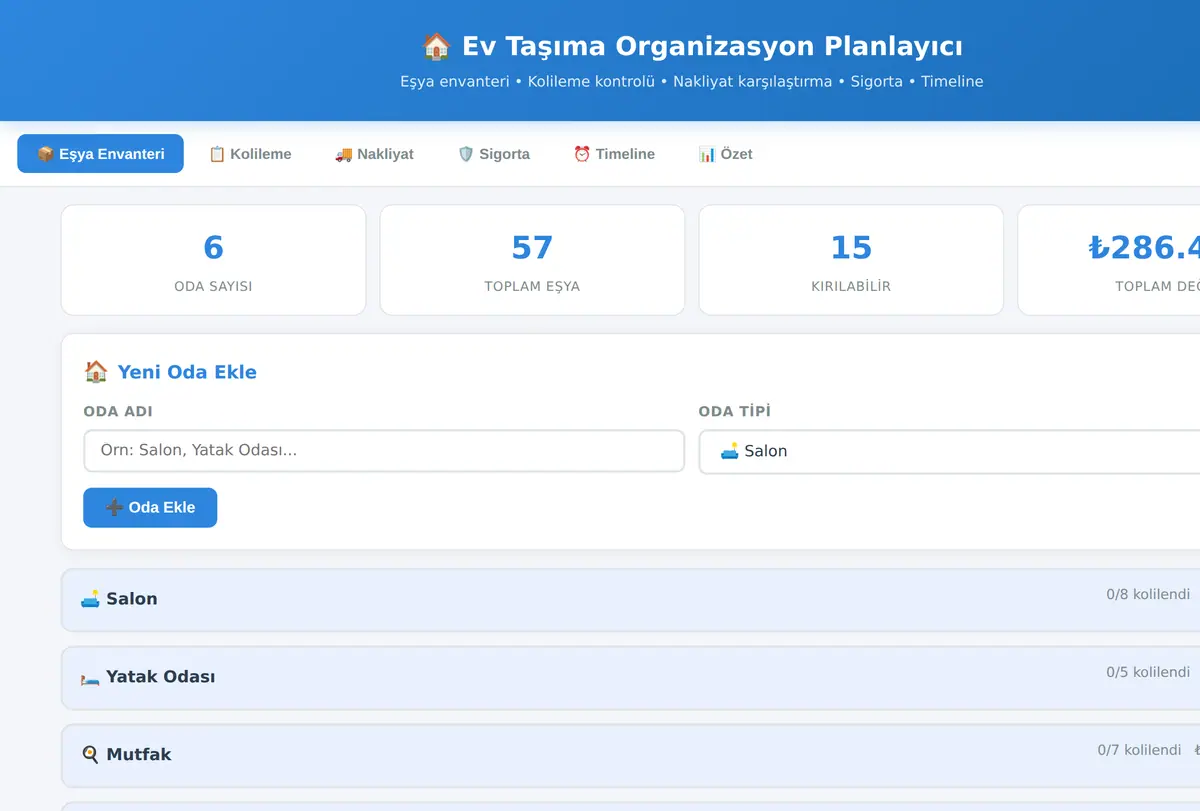Image resolution: width=1200 pixels, height=811 pixels.
Task: Click the bar chart icon on Özet tab
Action: tap(707, 154)
